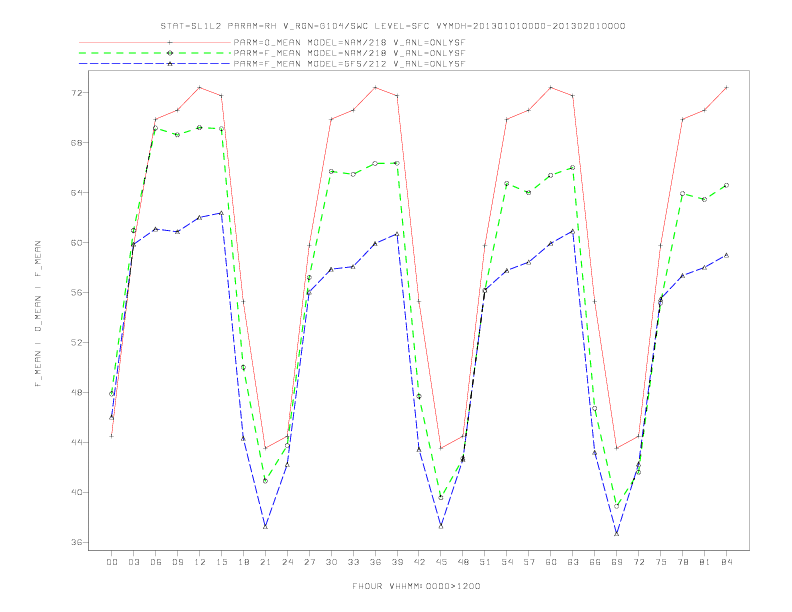Screen dimensions: 792x612
Task: Click the x-axis tick label 18
Action: point(243,562)
